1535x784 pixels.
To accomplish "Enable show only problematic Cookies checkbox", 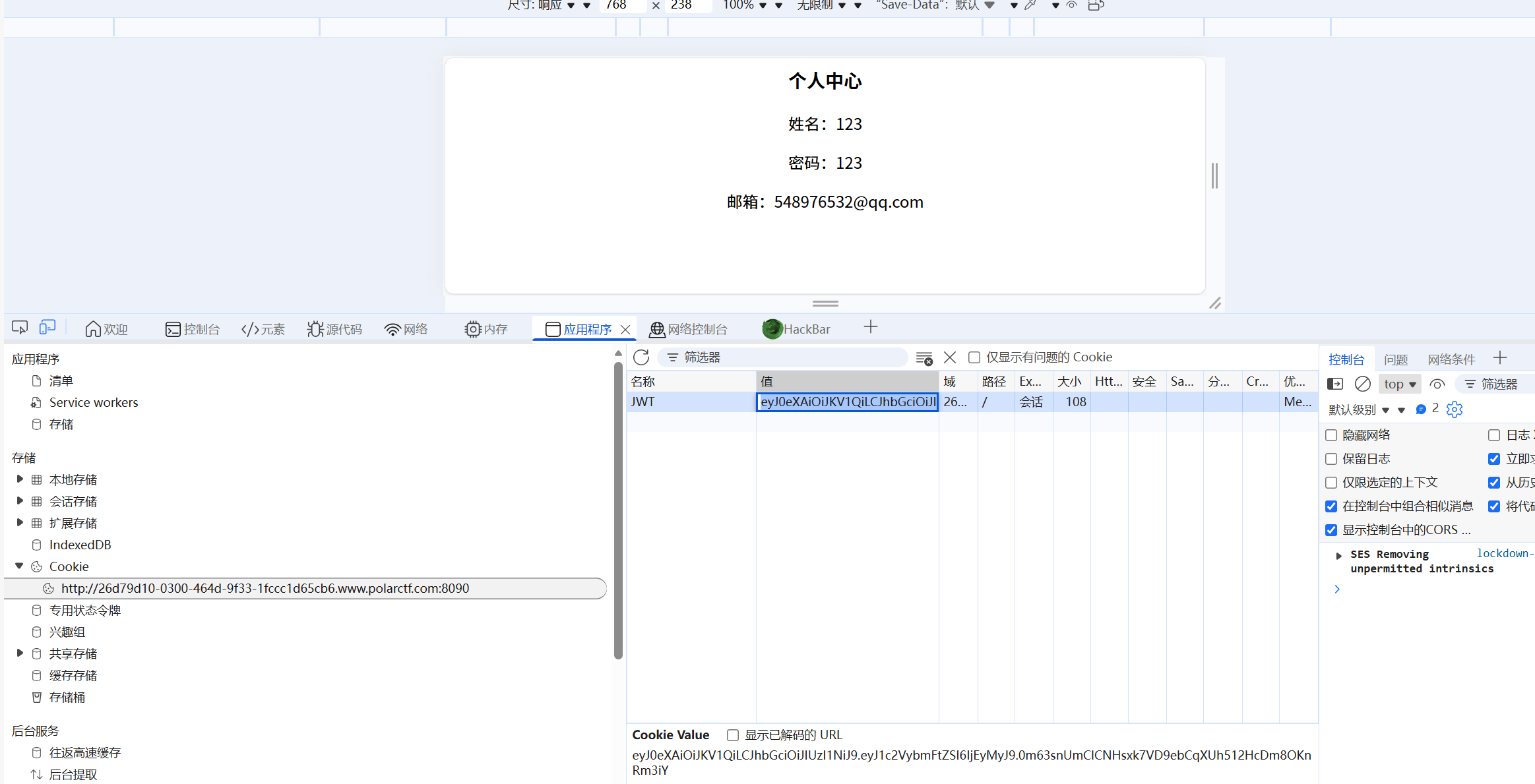I will (x=974, y=357).
